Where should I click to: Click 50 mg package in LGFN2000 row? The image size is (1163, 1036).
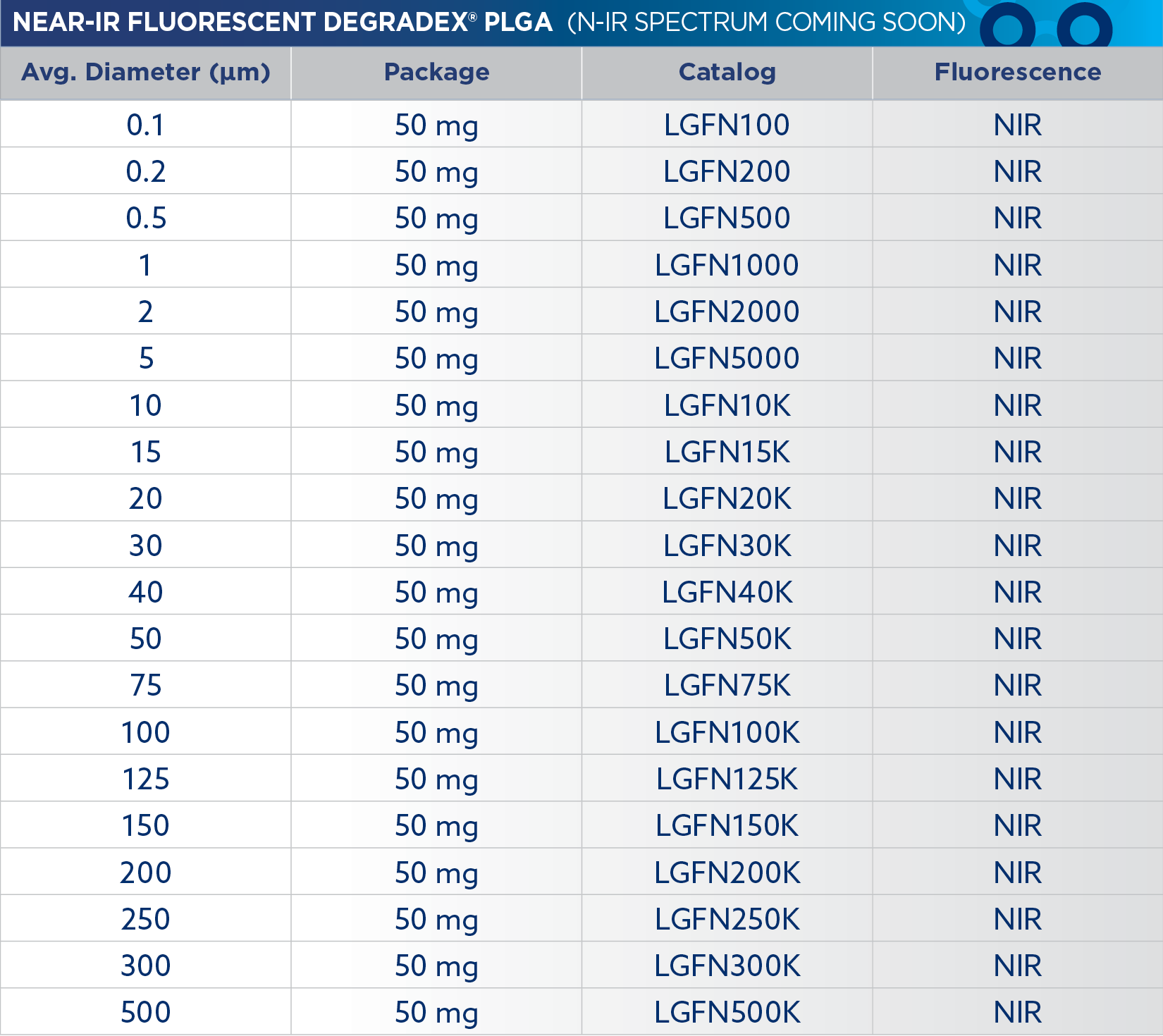click(x=436, y=313)
